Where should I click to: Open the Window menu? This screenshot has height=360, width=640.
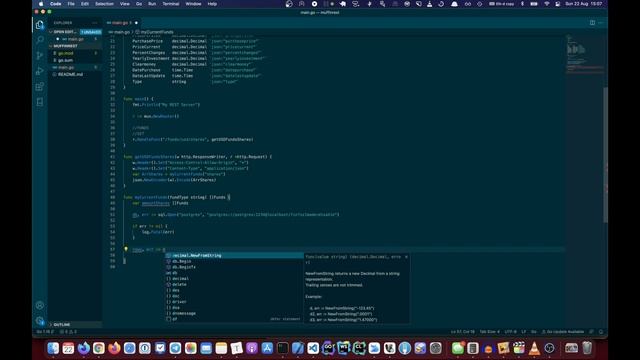tap(193, 4)
